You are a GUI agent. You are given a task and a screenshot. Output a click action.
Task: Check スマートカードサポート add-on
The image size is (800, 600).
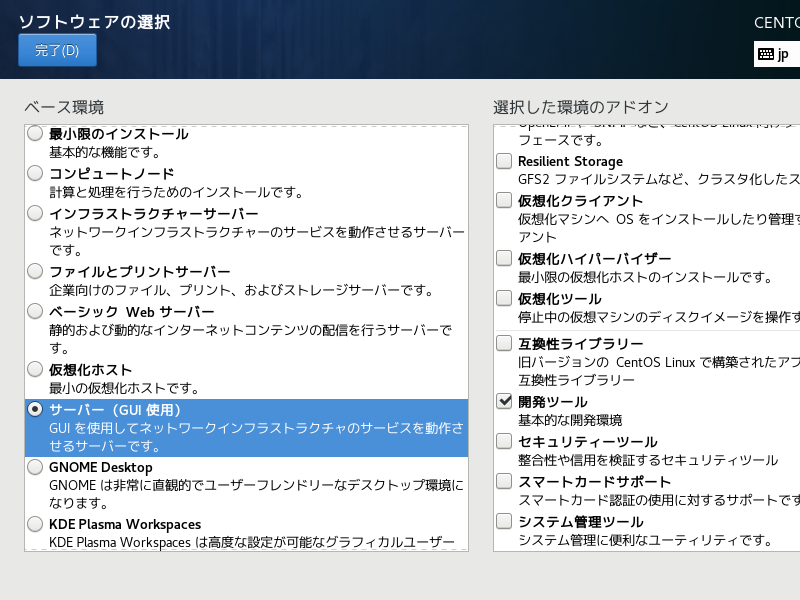pyautogui.click(x=505, y=480)
